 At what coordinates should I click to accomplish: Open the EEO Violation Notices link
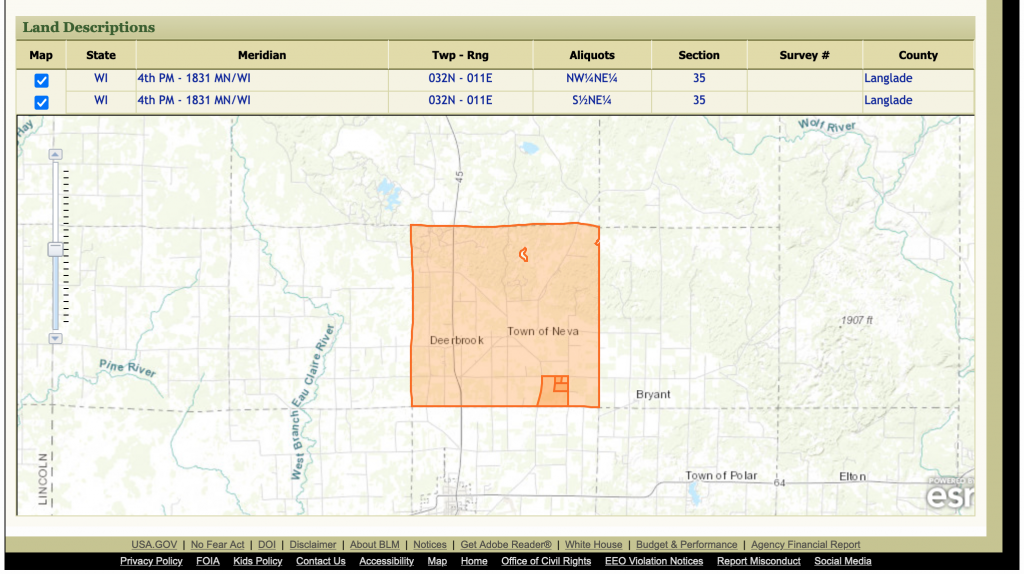coord(654,561)
